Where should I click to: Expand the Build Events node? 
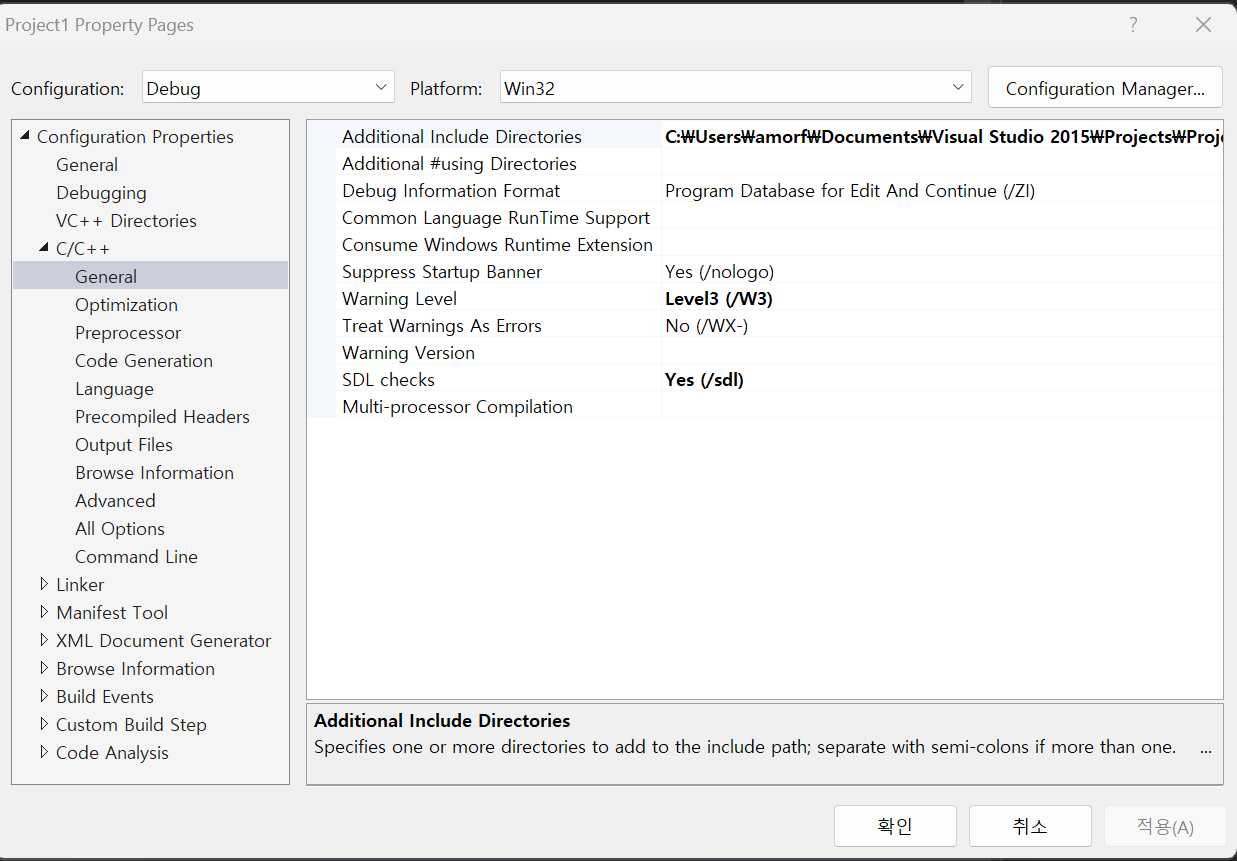44,696
